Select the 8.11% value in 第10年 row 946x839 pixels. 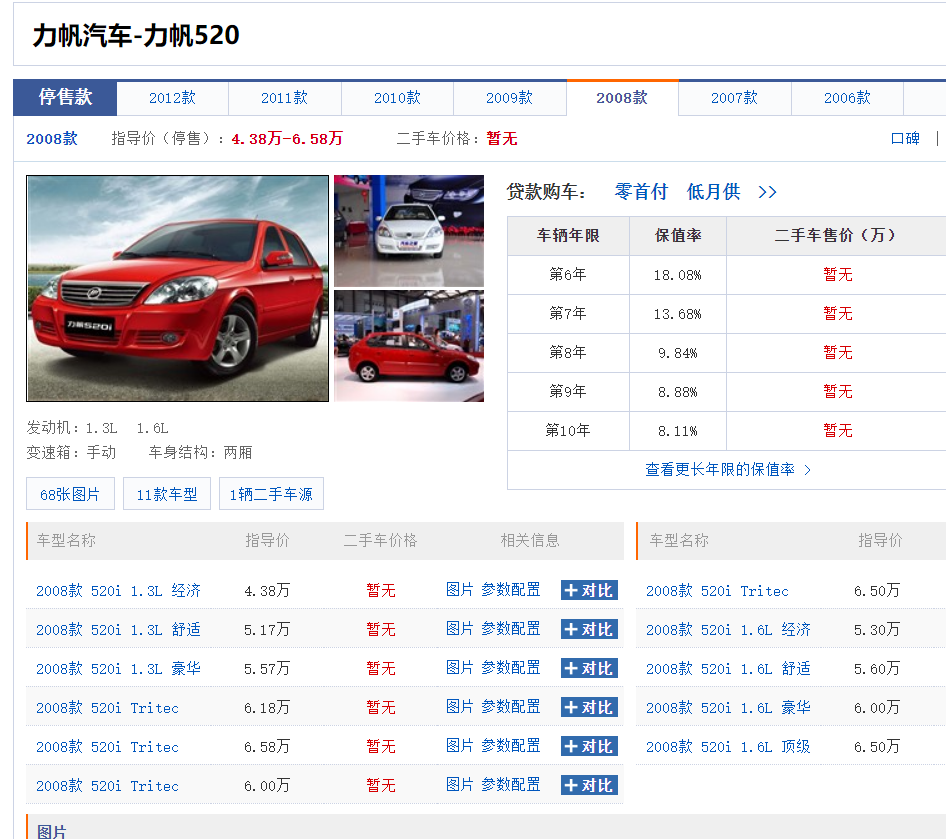678,431
